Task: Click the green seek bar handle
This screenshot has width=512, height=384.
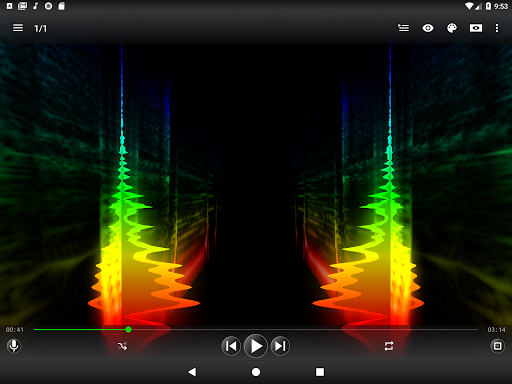Action: (128, 329)
